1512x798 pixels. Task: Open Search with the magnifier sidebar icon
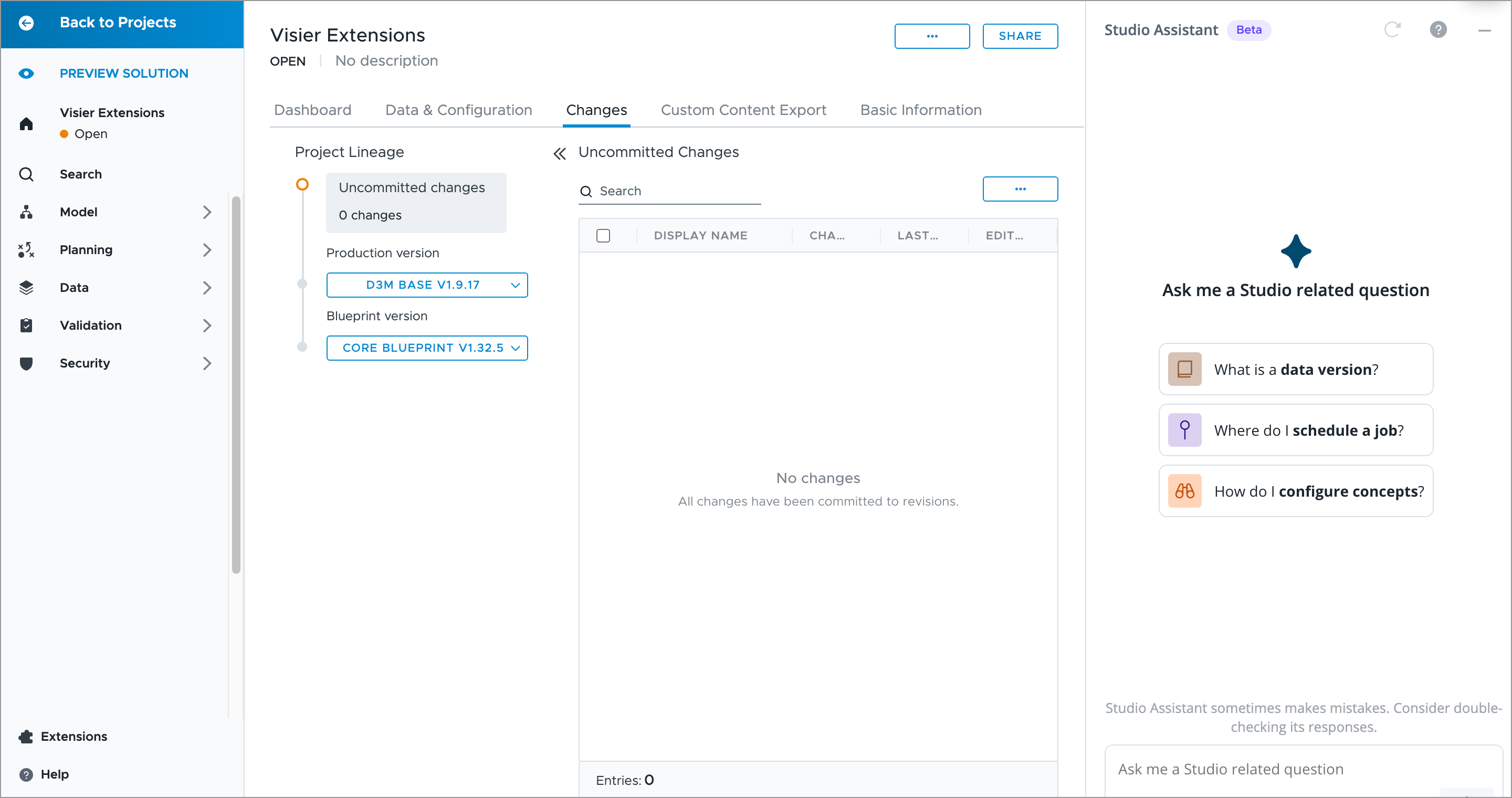tap(26, 174)
